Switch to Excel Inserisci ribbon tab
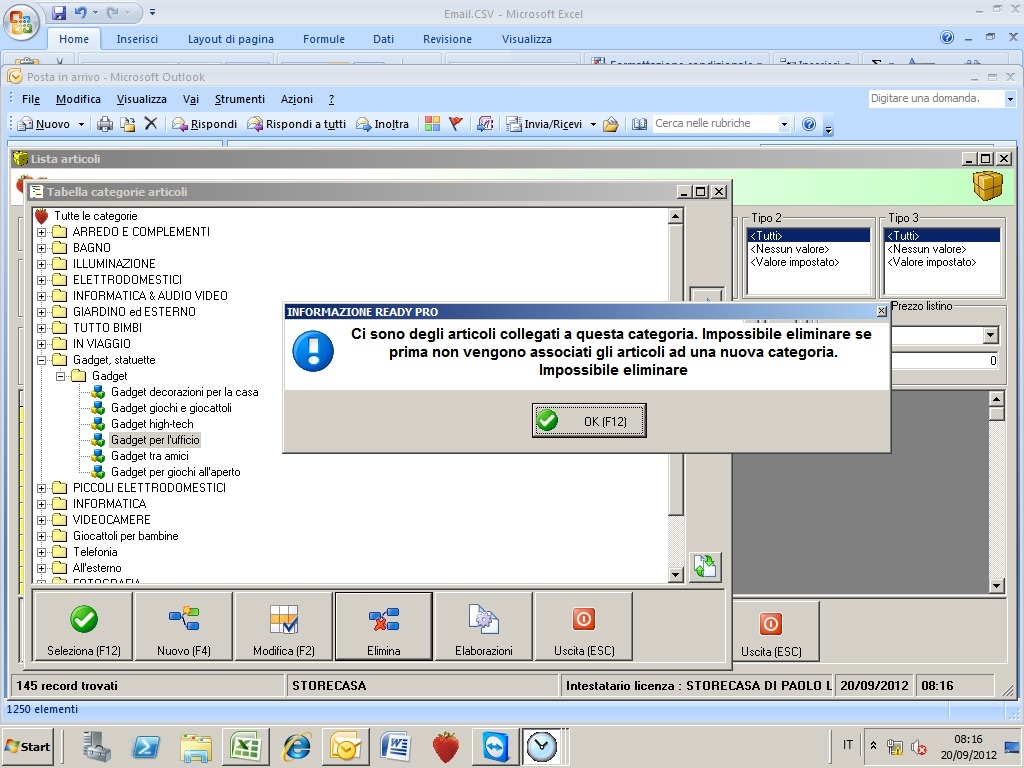This screenshot has width=1024, height=768. point(137,39)
